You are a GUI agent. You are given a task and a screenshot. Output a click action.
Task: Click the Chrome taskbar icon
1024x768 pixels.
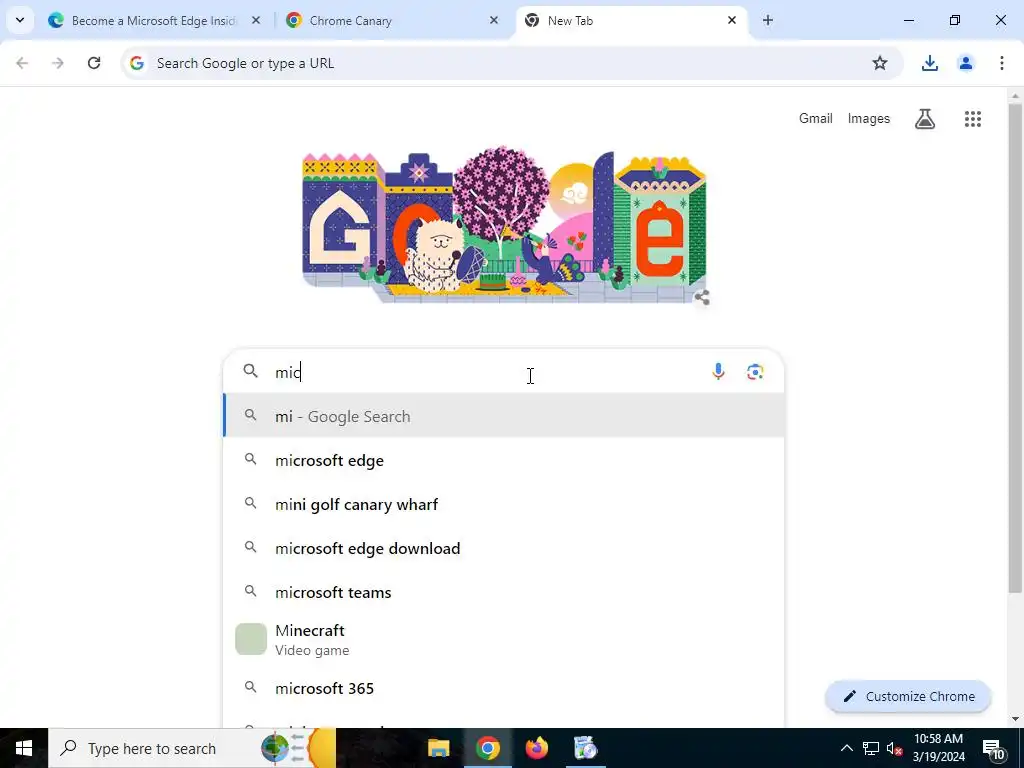(487, 748)
